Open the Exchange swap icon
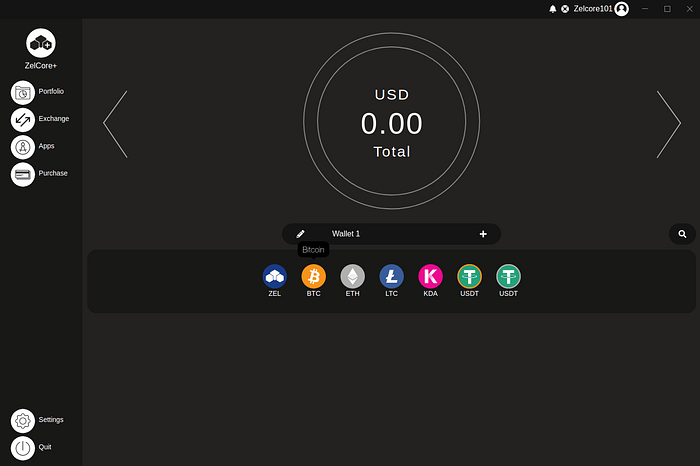The height and width of the screenshot is (466, 700). [23, 120]
